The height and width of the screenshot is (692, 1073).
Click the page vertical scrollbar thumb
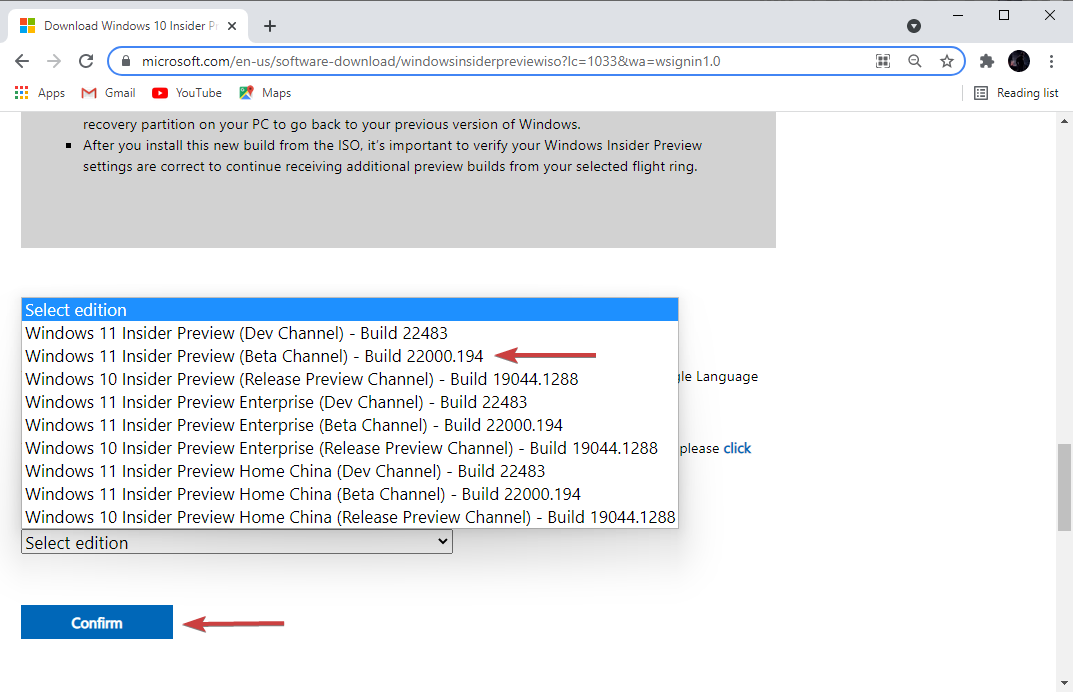[1064, 487]
